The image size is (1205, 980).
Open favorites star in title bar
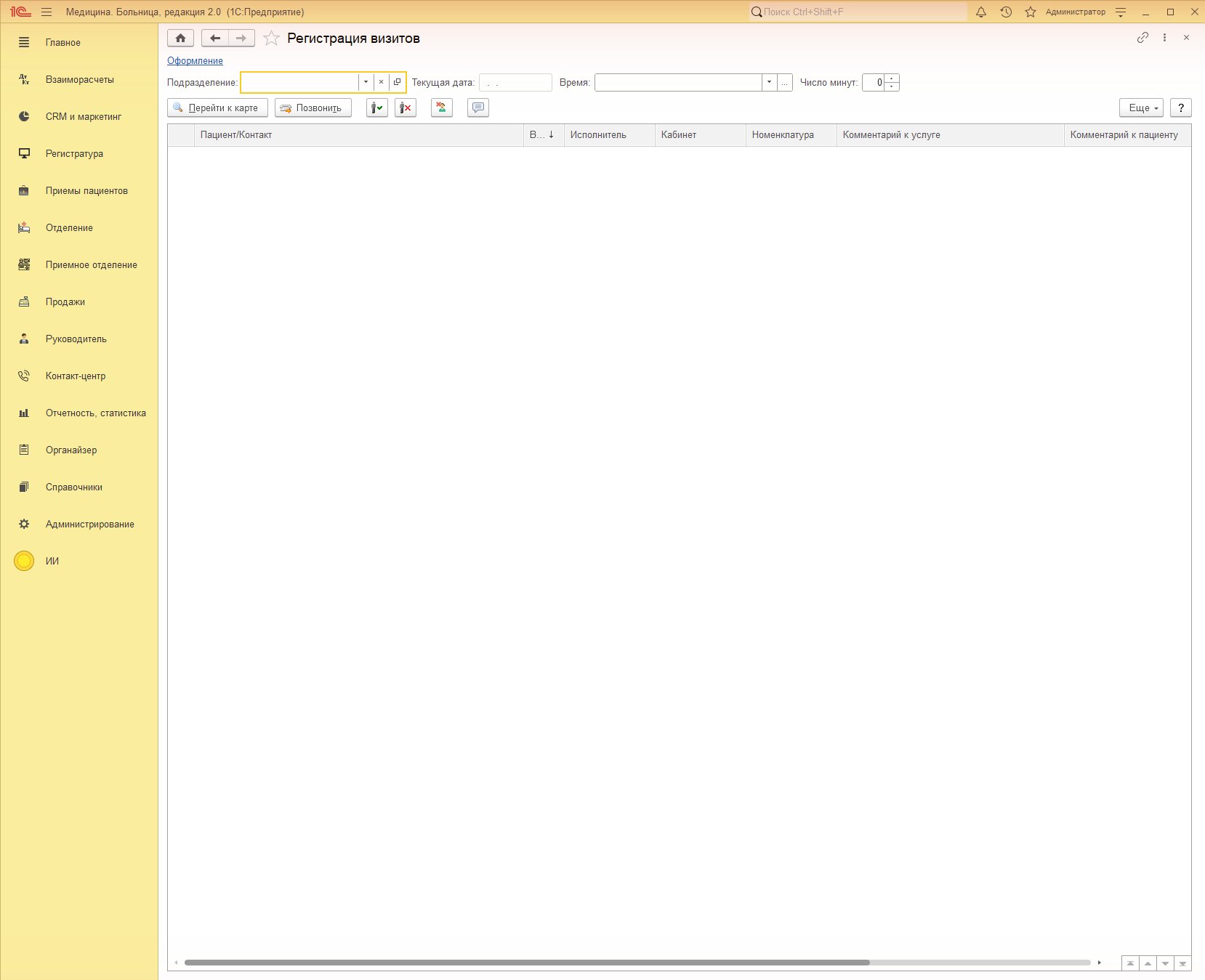point(1031,12)
